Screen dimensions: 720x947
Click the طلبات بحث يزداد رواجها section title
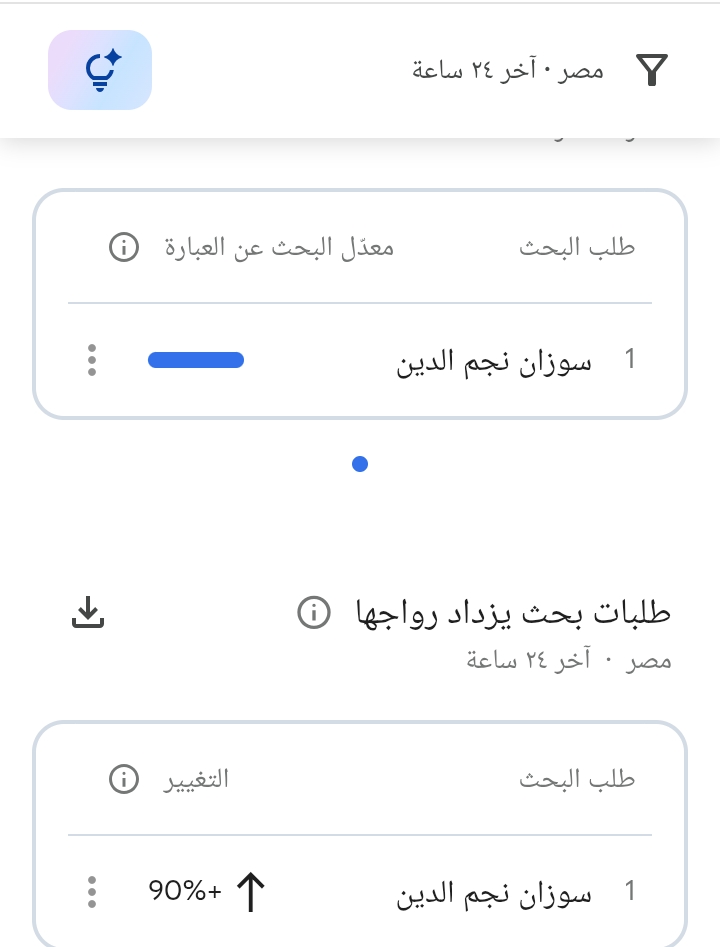(513, 612)
